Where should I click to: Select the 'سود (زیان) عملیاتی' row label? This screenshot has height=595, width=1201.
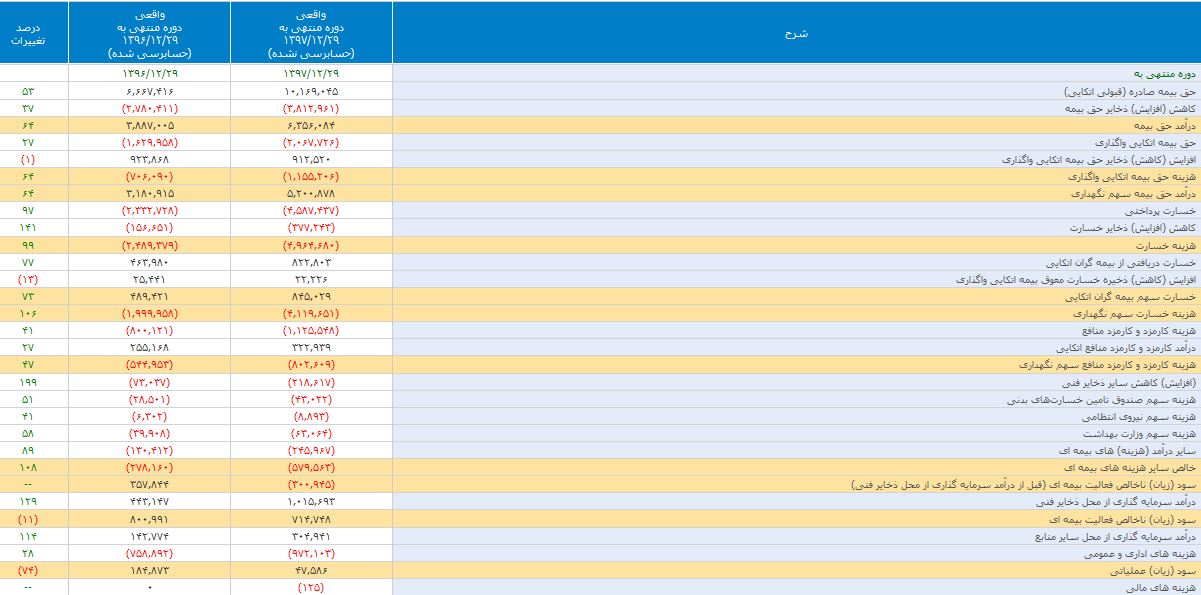tap(1151, 571)
